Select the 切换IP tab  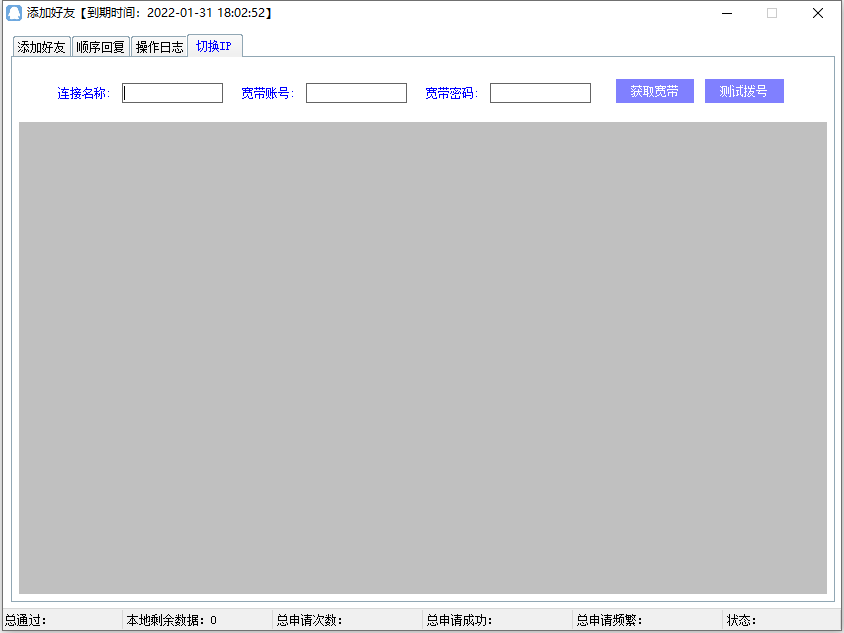point(215,46)
